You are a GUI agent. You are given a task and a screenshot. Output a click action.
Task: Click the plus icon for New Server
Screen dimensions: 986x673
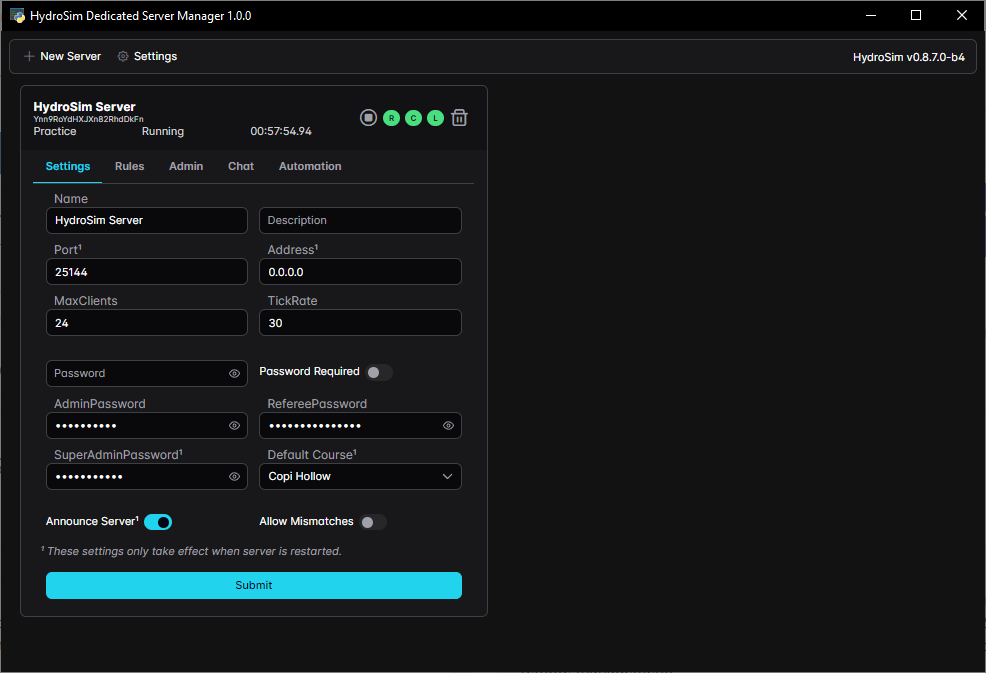29,56
